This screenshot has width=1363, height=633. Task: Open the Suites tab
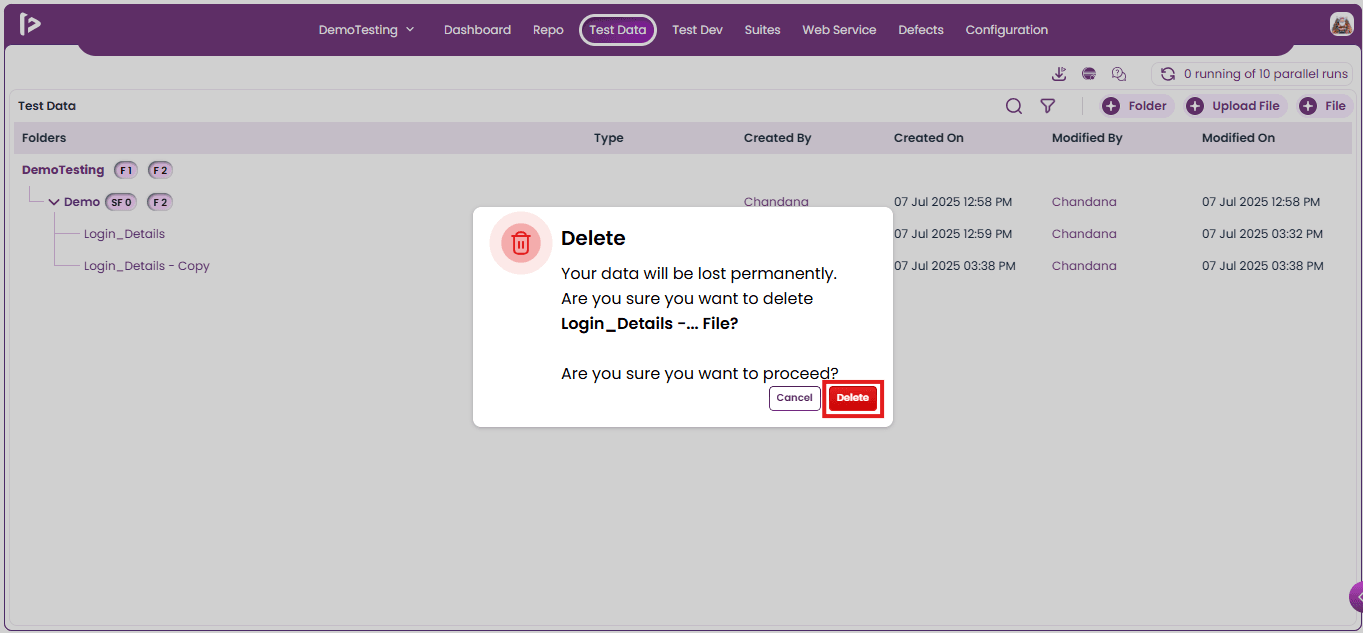coord(762,30)
